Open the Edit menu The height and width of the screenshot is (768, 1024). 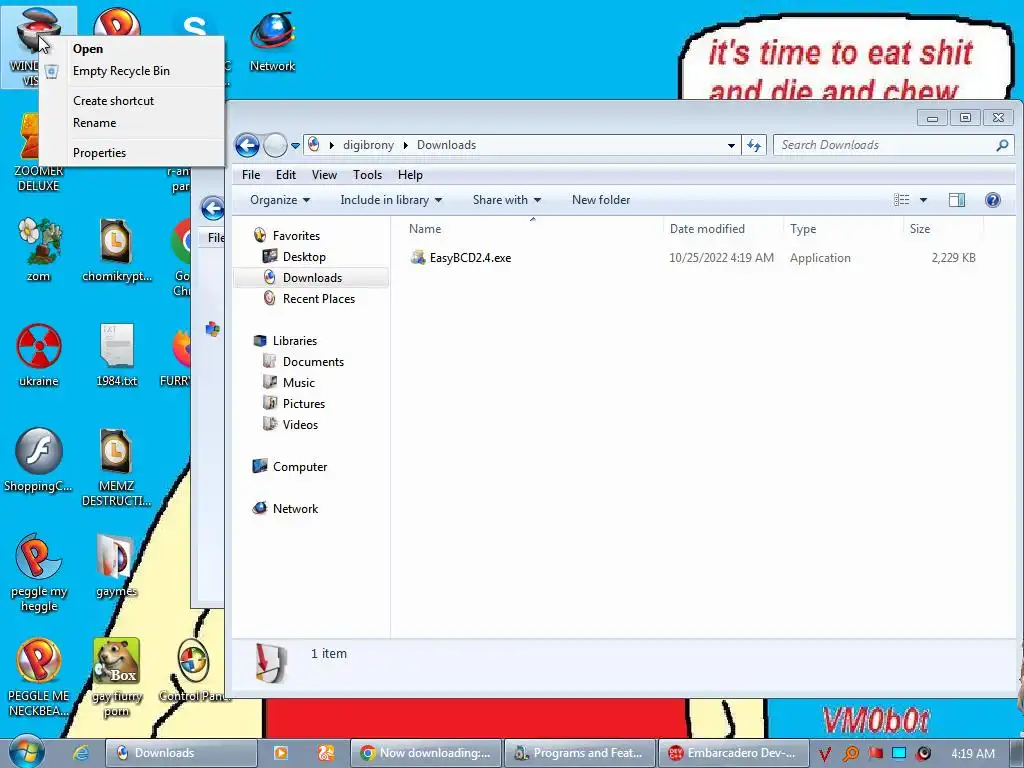[285, 175]
